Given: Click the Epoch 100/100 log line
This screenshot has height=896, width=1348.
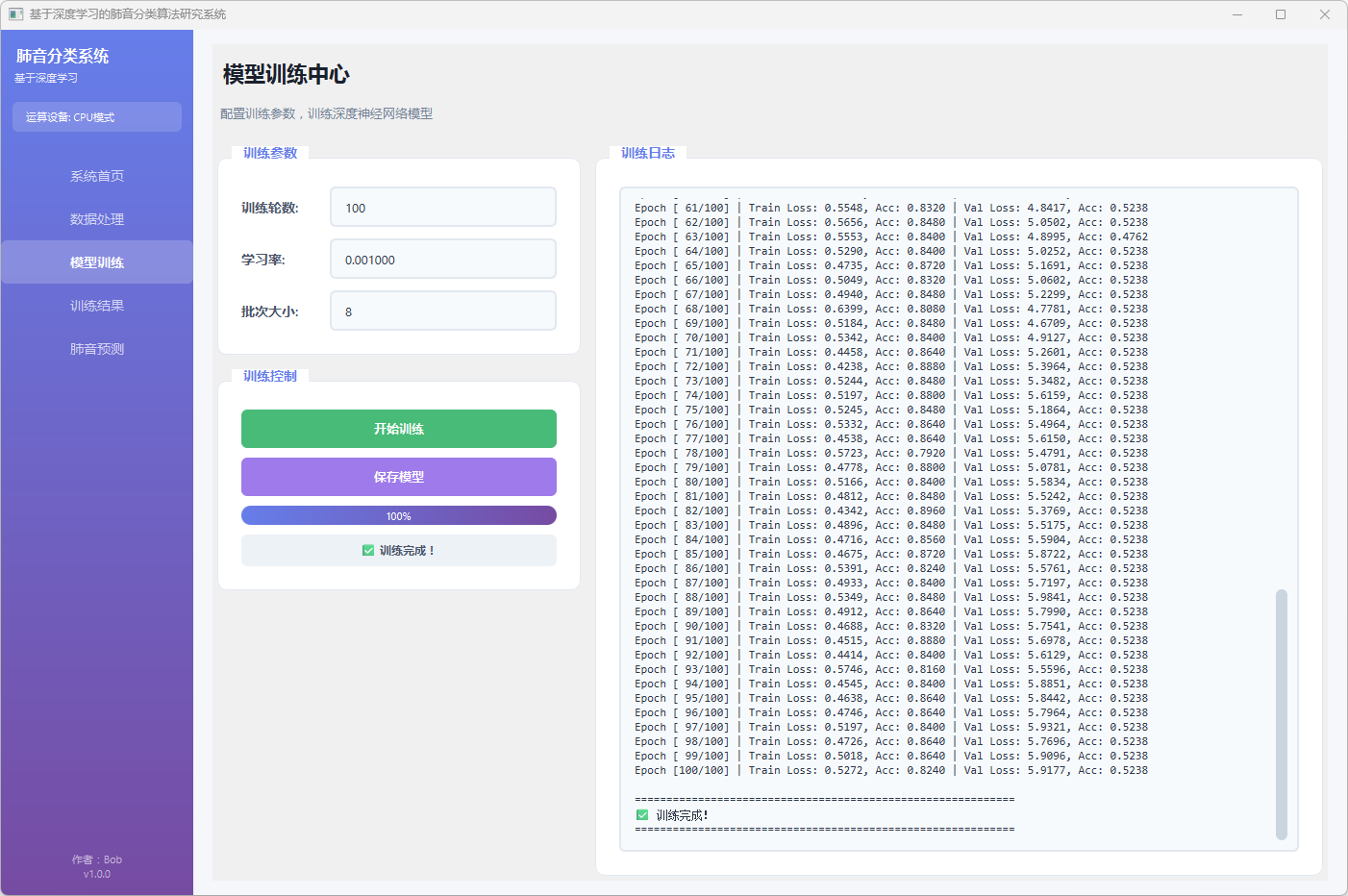Looking at the screenshot, I should point(890,771).
